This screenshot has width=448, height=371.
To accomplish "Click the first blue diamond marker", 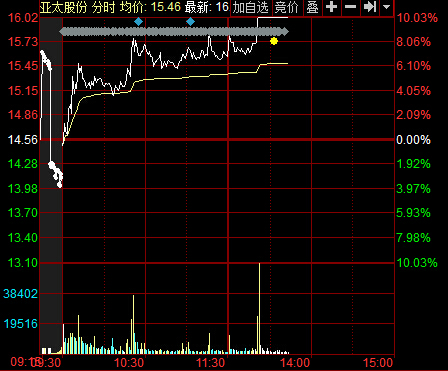I will (x=138, y=22).
